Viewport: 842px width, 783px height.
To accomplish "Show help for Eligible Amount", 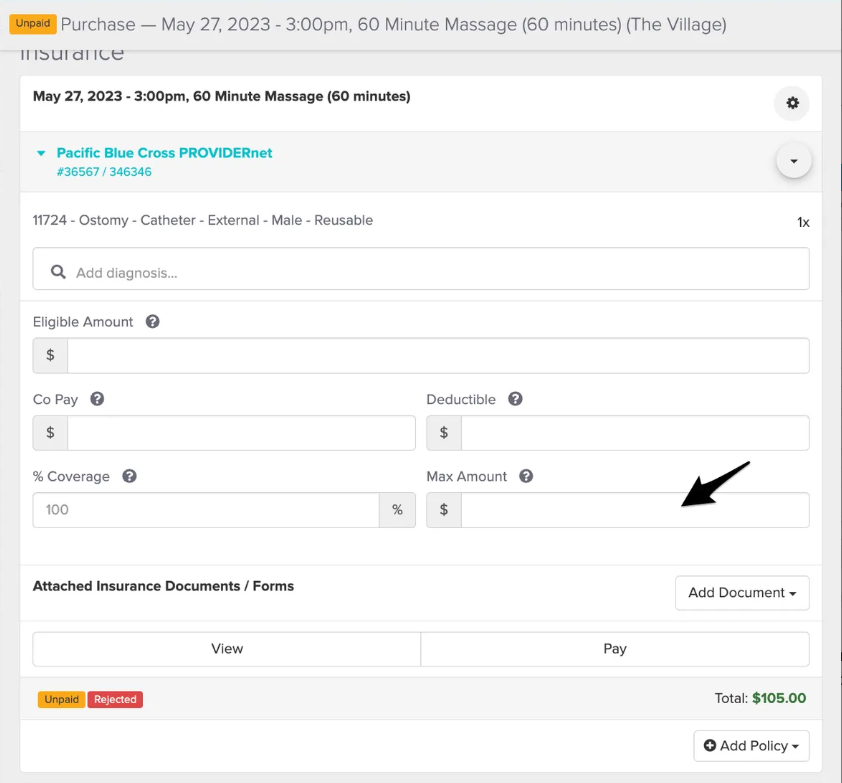I will (153, 322).
